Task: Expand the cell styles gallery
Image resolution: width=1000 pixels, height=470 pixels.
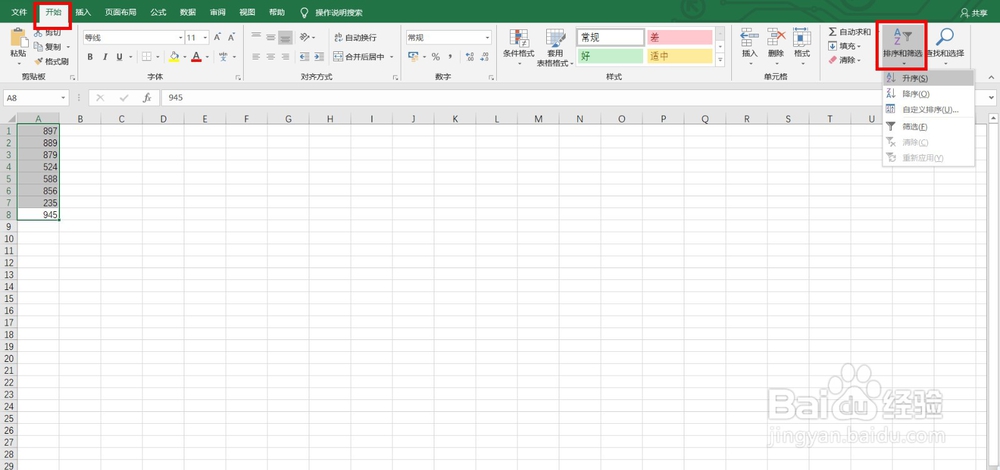Action: click(x=720, y=60)
